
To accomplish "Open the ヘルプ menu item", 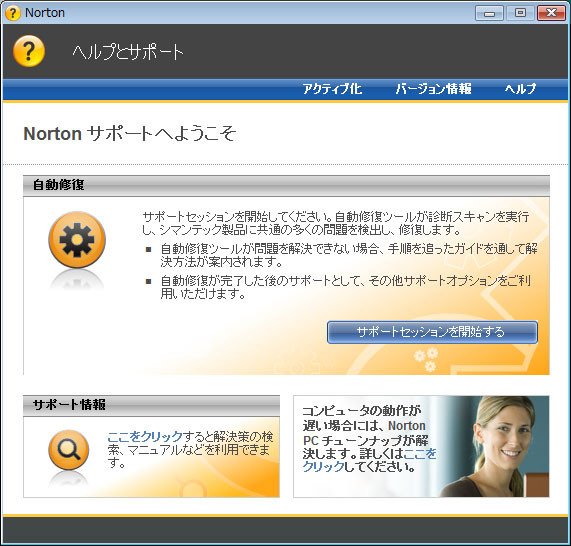I will pos(520,89).
